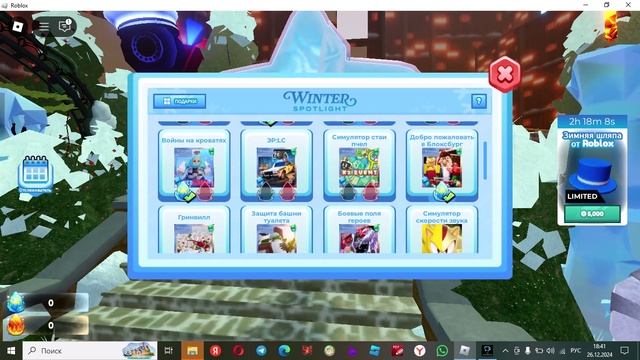Select the ЭР:LC game thumbnail
Screen dimensions: 640x360
pyautogui.click(x=276, y=167)
